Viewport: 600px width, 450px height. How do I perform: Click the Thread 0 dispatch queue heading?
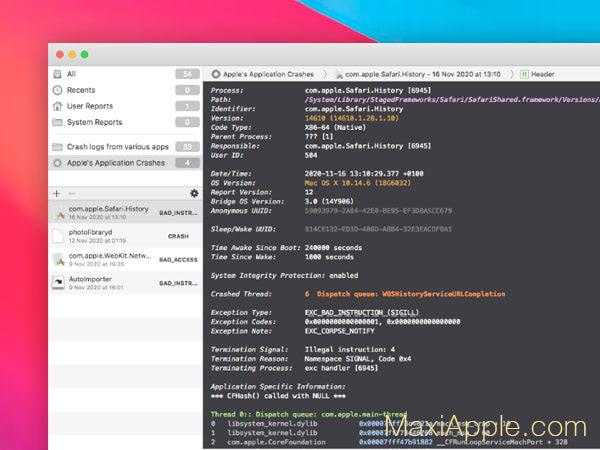click(309, 414)
